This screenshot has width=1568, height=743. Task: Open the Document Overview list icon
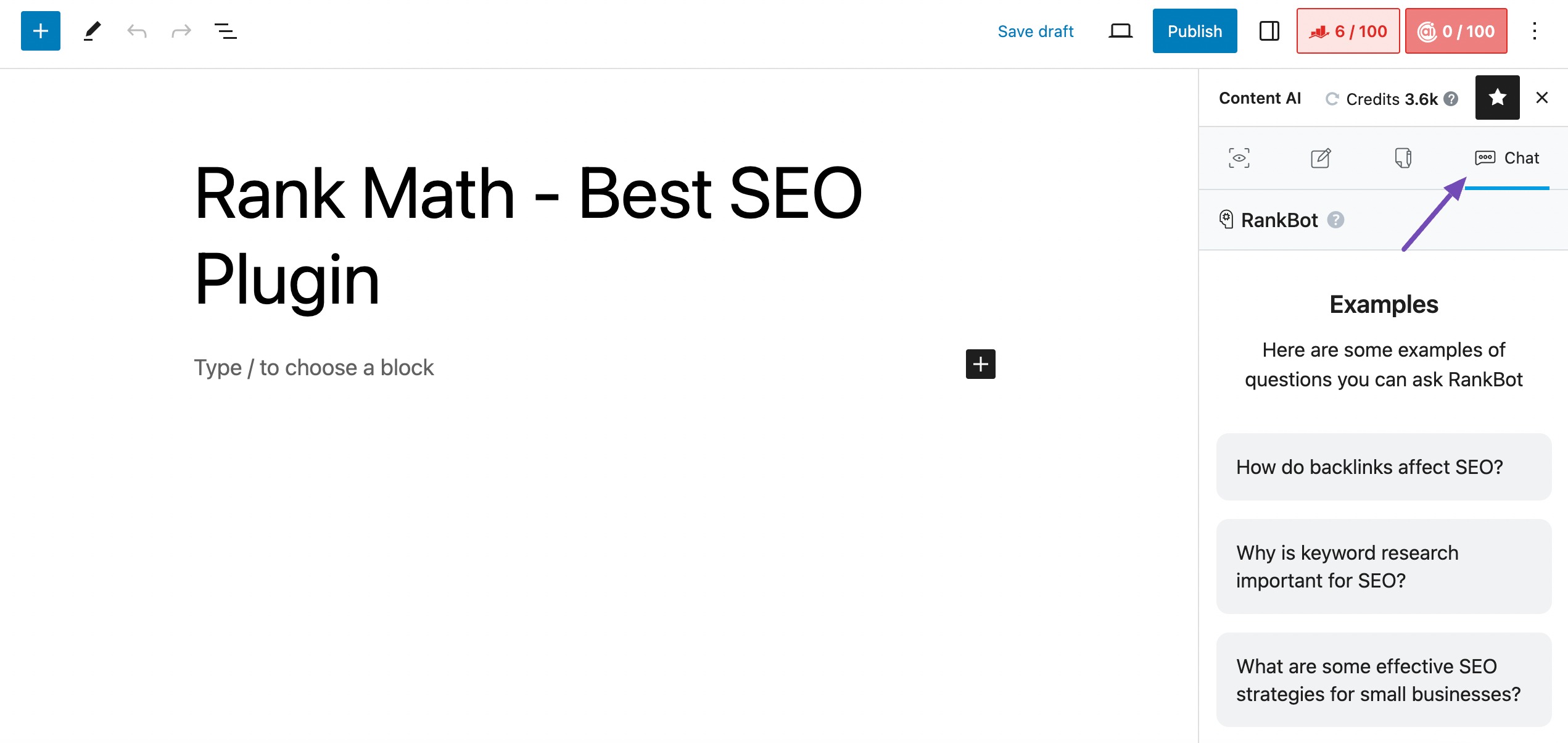[x=226, y=31]
